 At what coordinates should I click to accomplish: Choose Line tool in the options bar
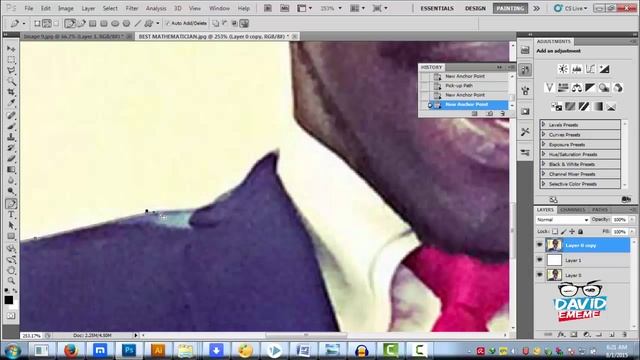click(138, 24)
